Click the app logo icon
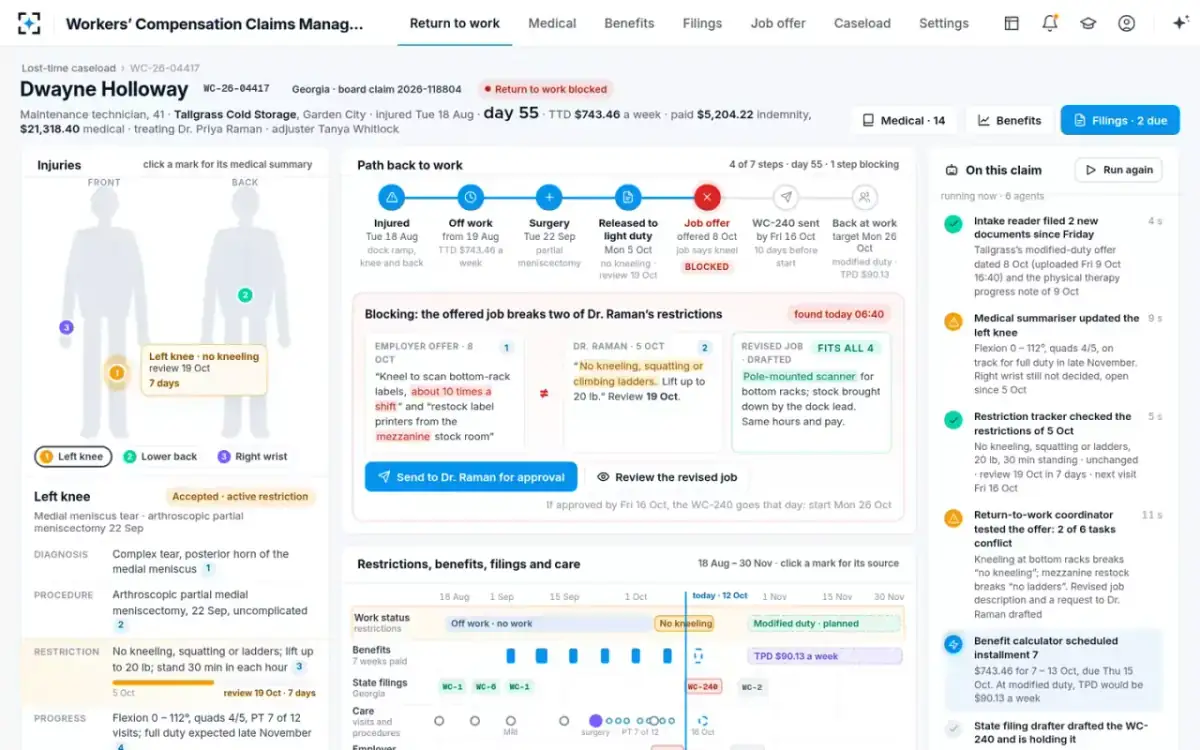Screen dimensions: 1200x750 coord(29,23)
